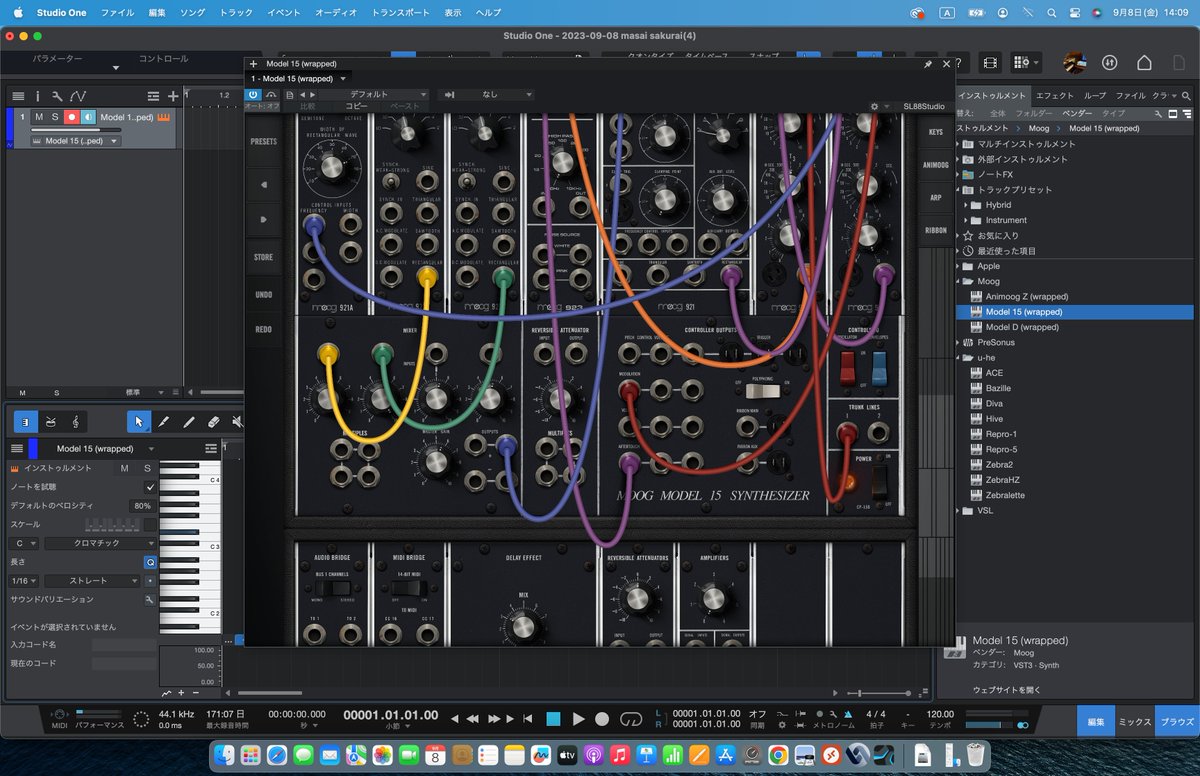Click the PRESETS button in Model 15
Screen dimensions: 1200x776
(263, 141)
